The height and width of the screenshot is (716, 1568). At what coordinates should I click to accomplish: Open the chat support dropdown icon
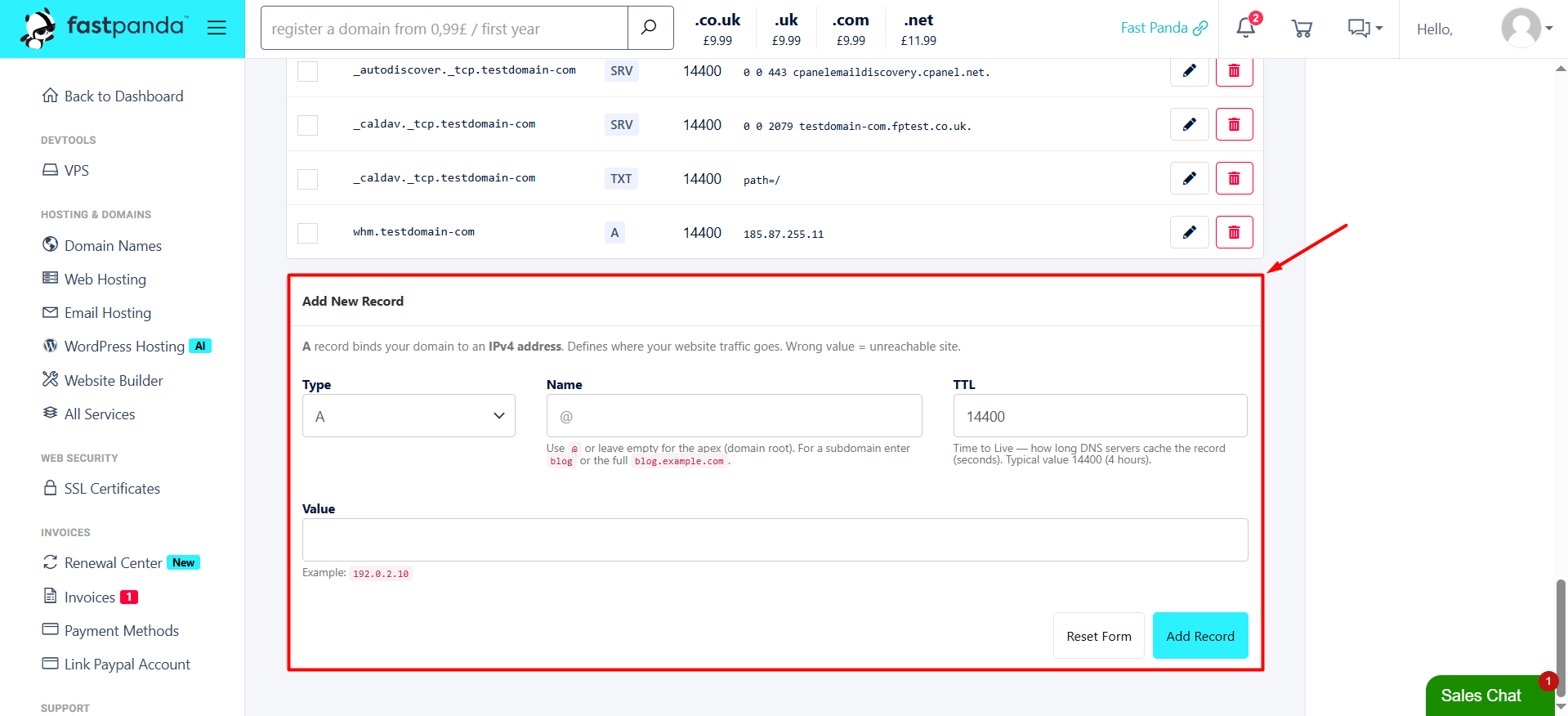1365,29
